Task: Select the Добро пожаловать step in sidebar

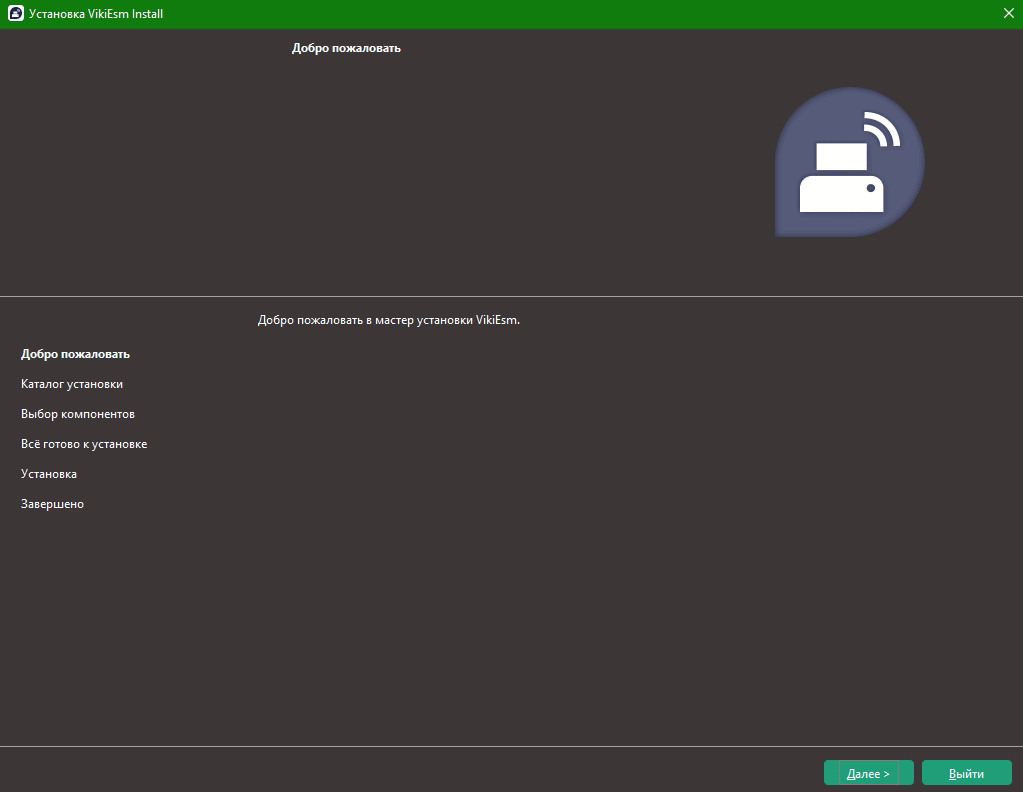Action: 75,354
